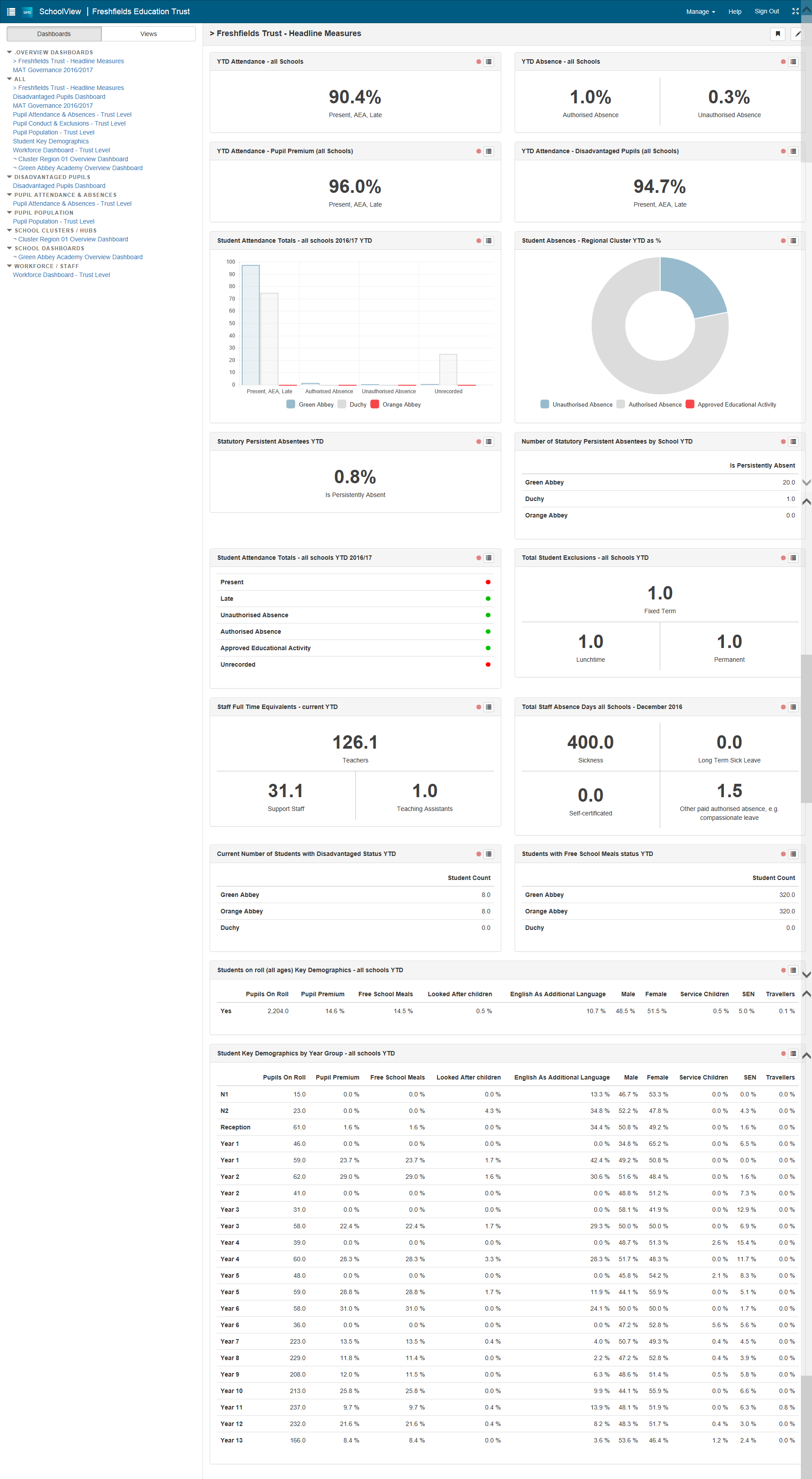The image size is (812, 1479).
Task: Click Sign Out in the header
Action: [766, 12]
